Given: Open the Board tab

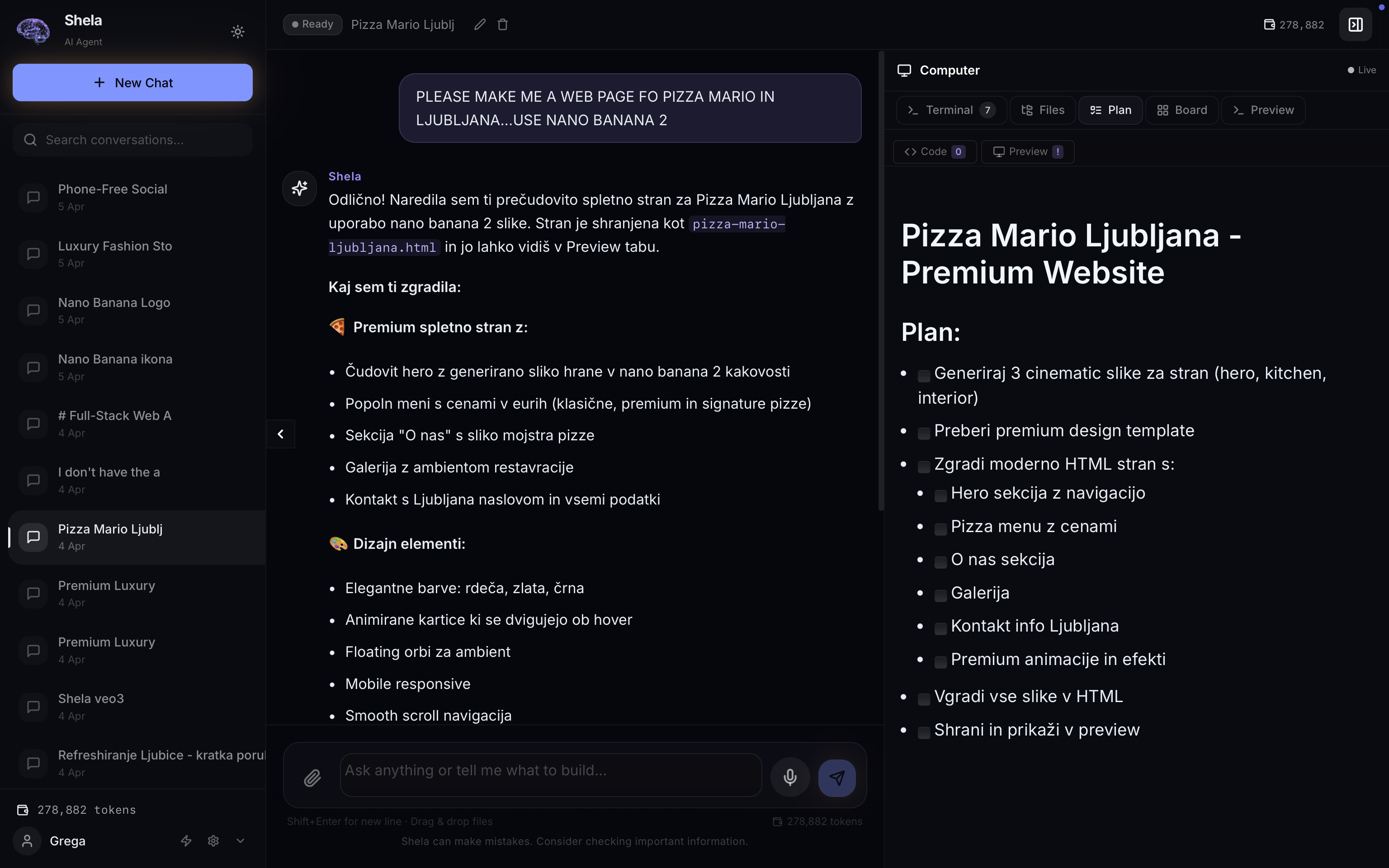Looking at the screenshot, I should (1182, 110).
